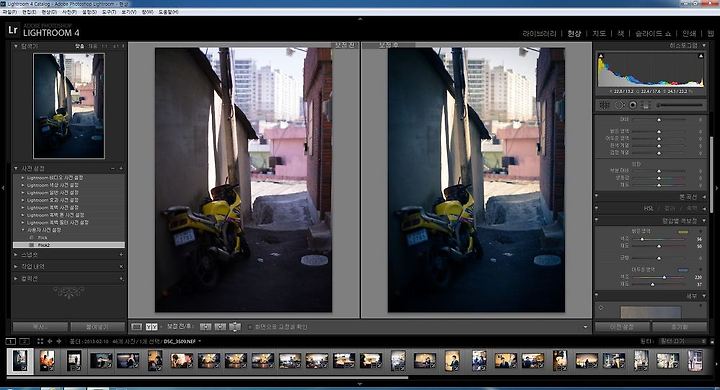Open second window button numbered 2

25,341
